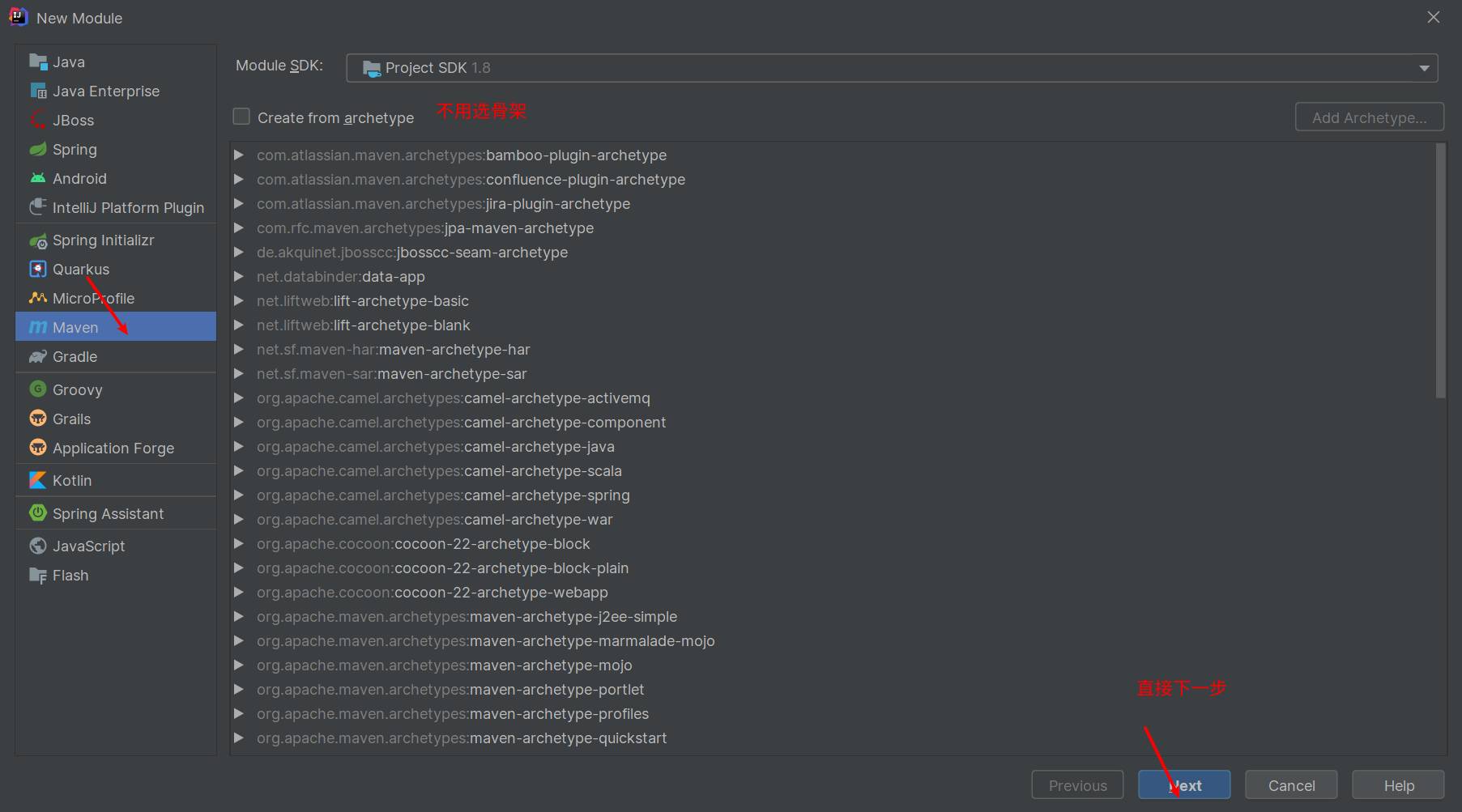Expand maven-archetype-har node
1462x812 pixels.
coord(239,349)
